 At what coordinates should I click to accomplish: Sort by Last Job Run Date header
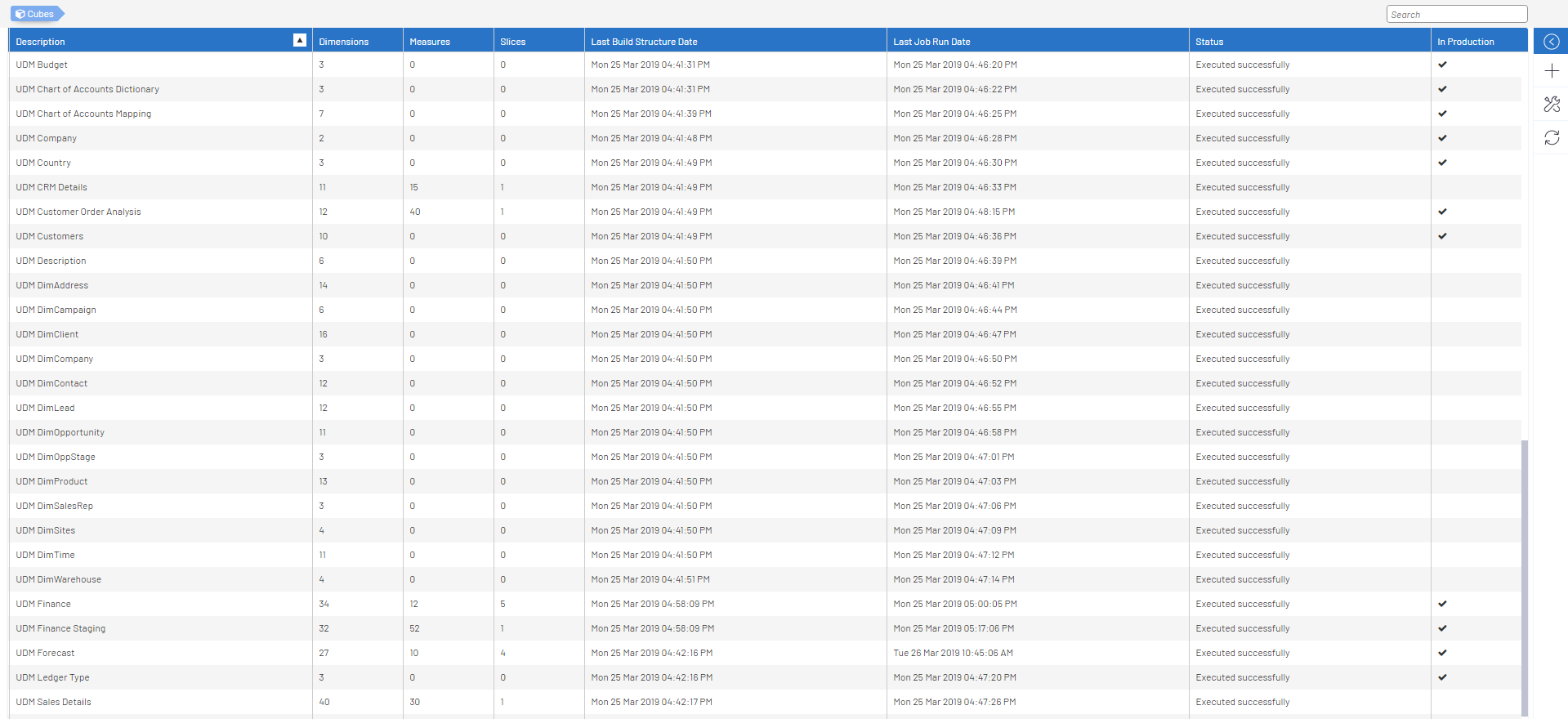(x=931, y=42)
